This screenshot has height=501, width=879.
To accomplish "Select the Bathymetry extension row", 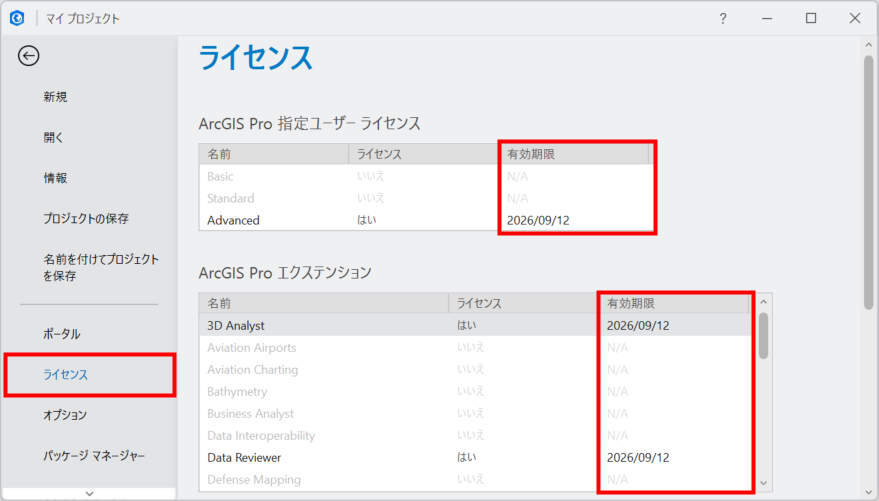I will (475, 391).
